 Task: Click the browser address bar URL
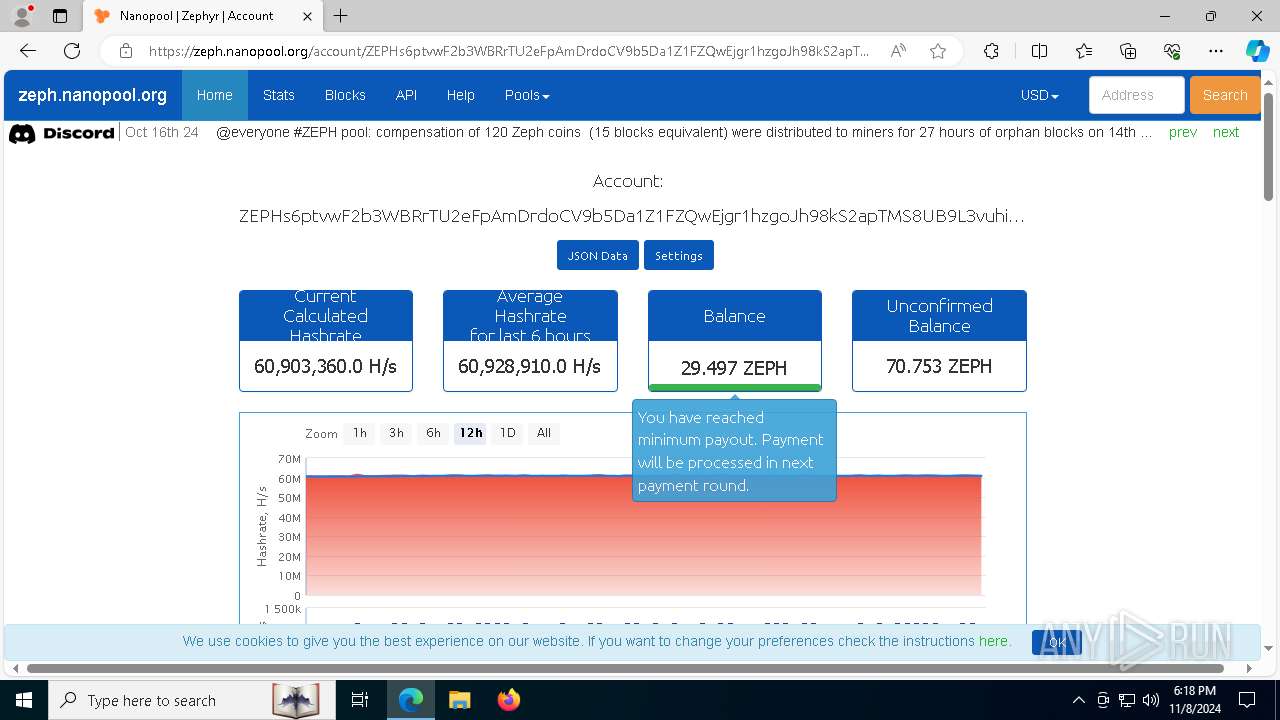(x=509, y=51)
